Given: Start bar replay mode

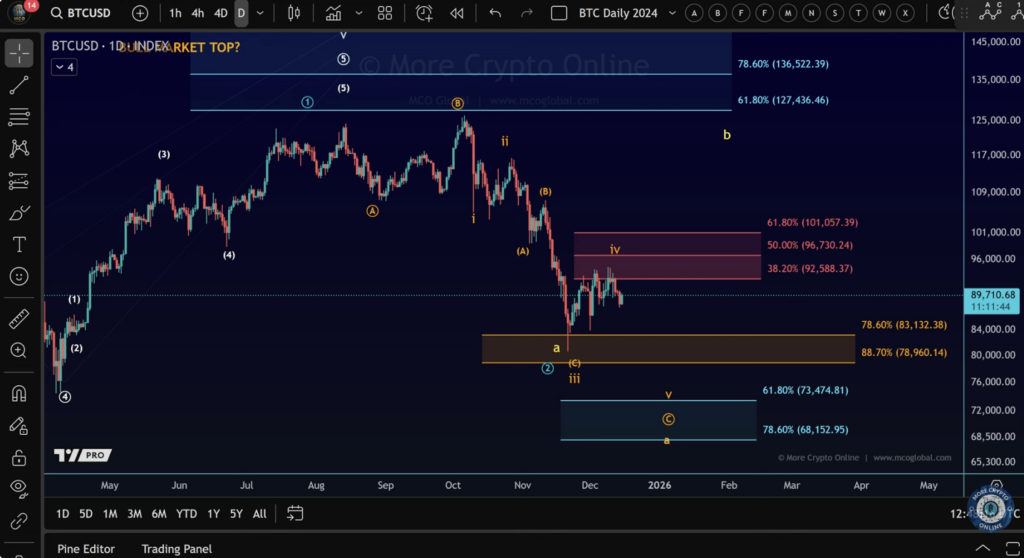Looking at the screenshot, I should pos(456,13).
